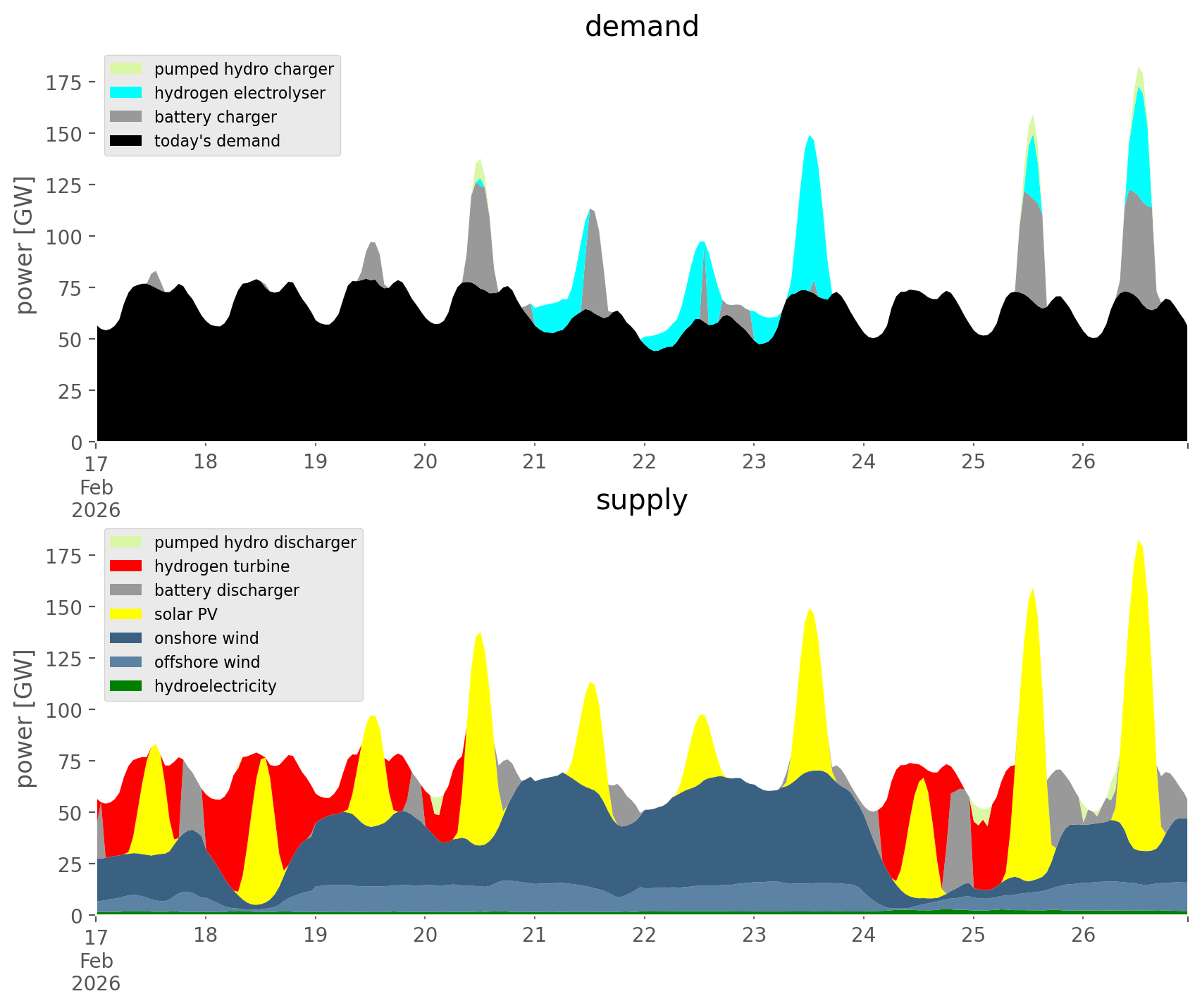Screen dimensions: 1202x1008
Task: Click the green hydroelectricity legend swatch
Action: click(x=126, y=686)
